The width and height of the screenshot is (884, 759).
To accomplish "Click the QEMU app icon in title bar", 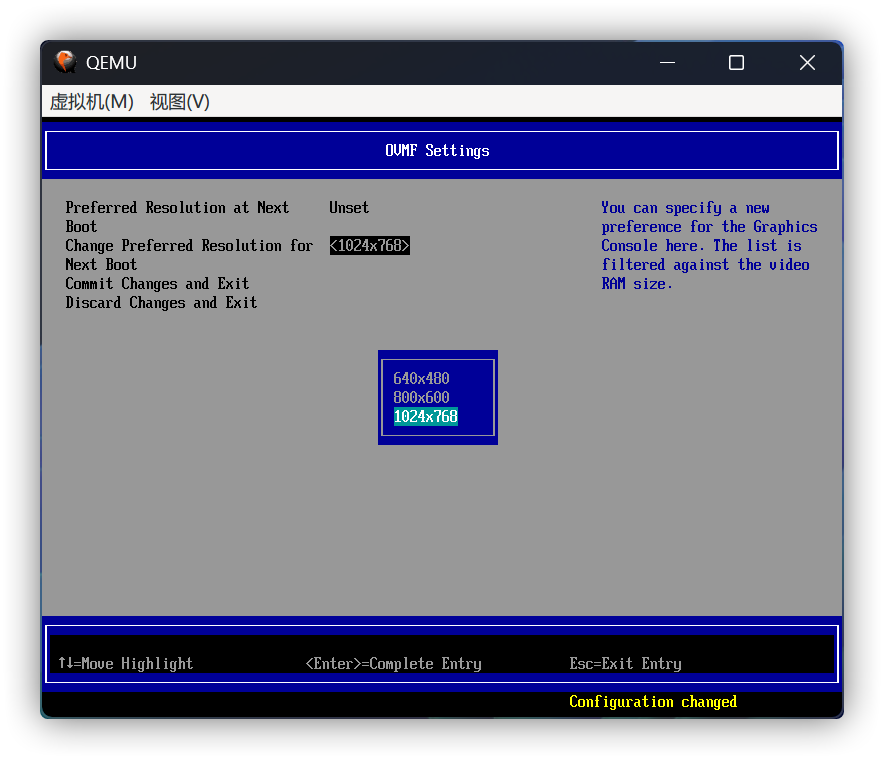I will [x=65, y=62].
